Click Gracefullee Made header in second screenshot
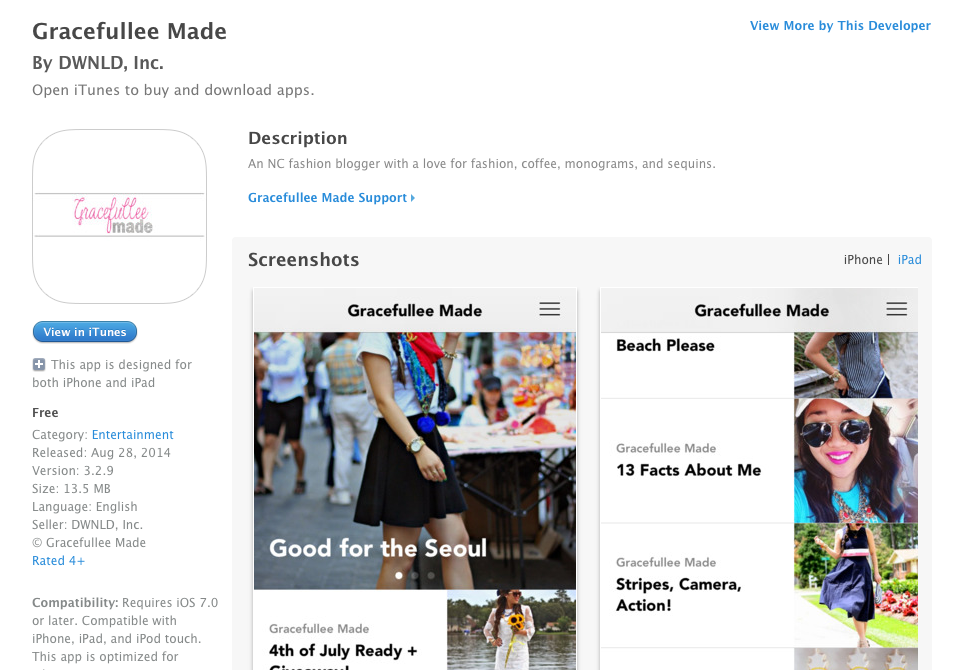This screenshot has width=967, height=670. click(762, 310)
